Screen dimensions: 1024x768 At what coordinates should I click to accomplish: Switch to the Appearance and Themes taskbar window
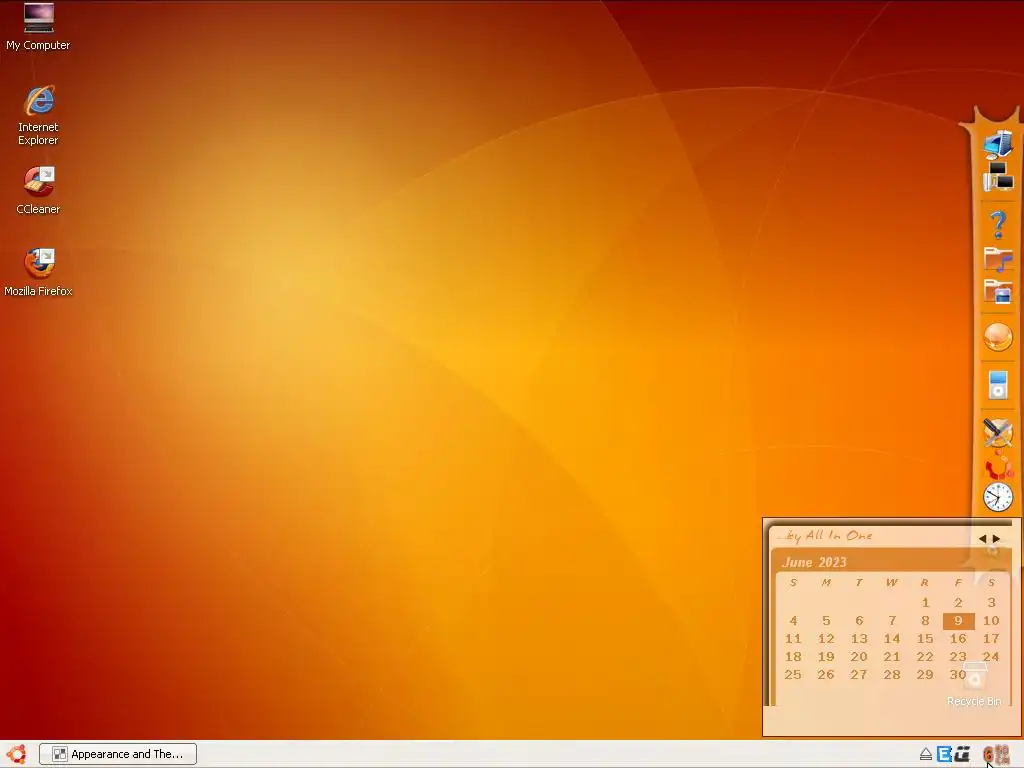coord(118,754)
